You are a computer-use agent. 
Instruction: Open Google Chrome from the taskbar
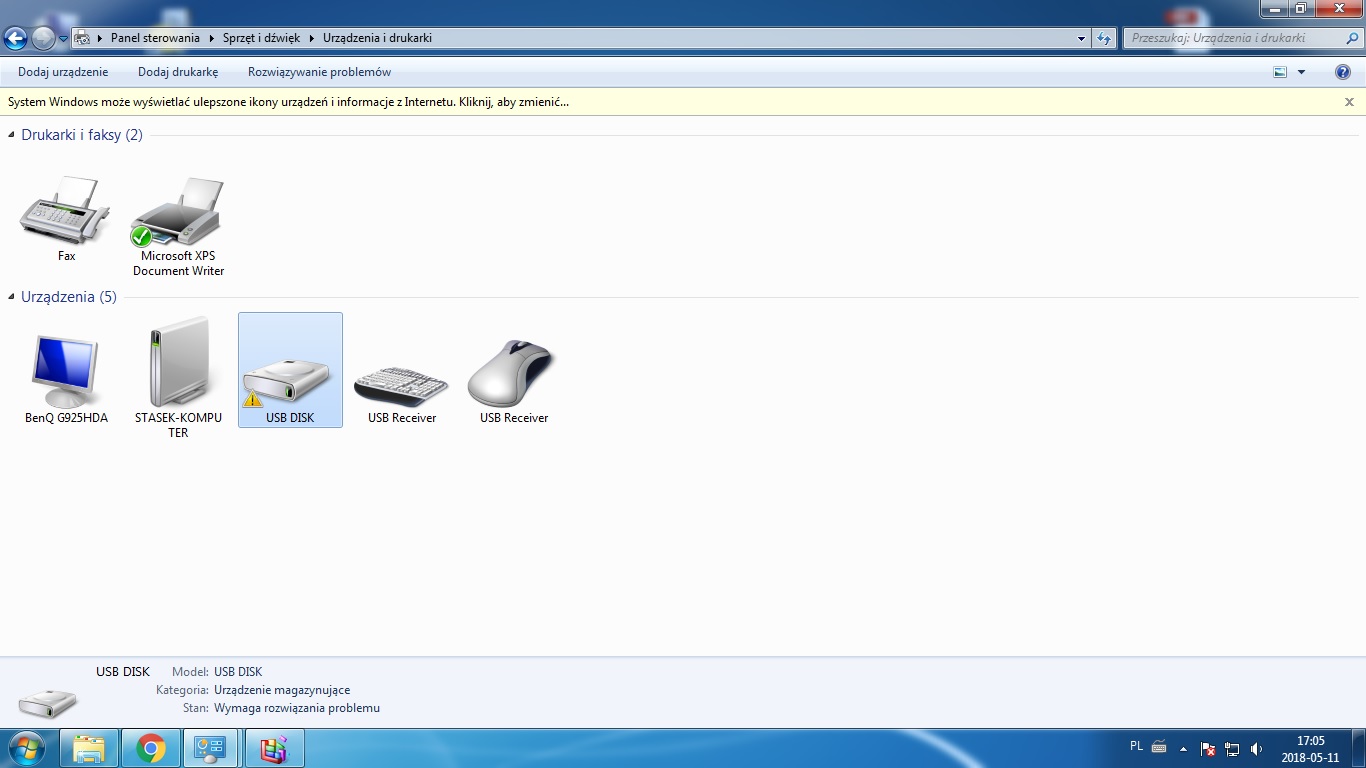[x=151, y=748]
